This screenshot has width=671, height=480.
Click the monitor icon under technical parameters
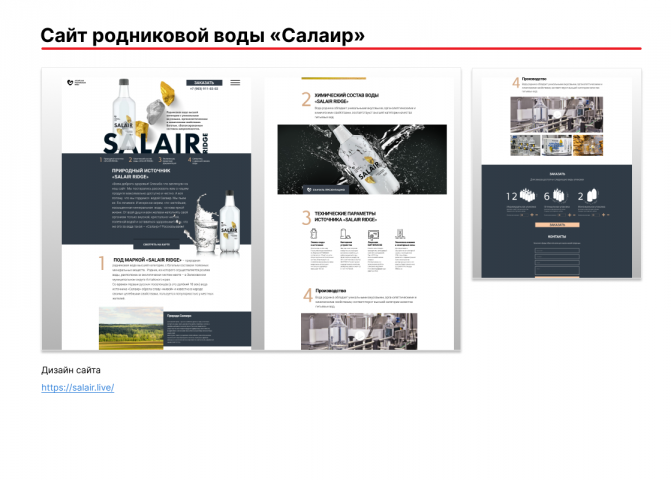(x=373, y=234)
